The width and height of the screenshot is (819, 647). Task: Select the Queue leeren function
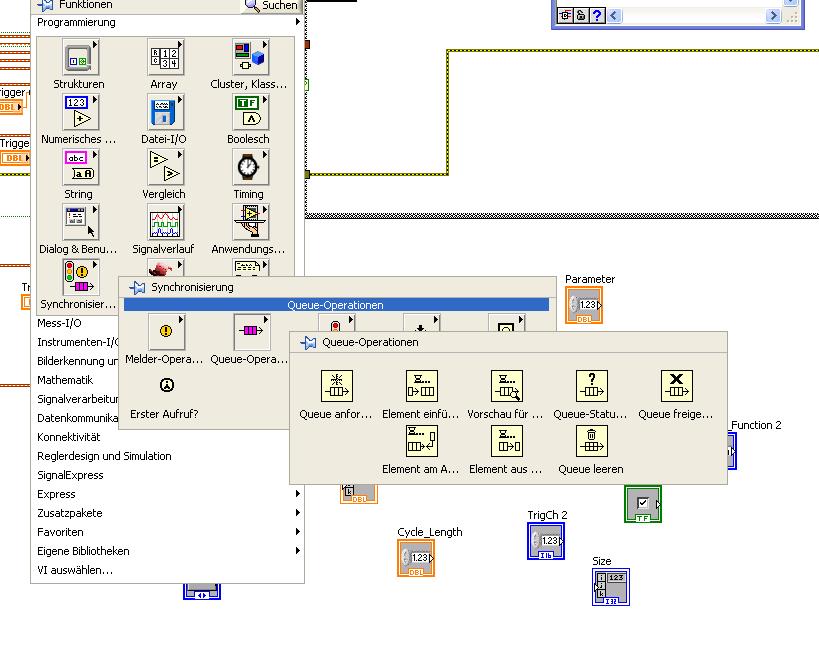pyautogui.click(x=592, y=441)
